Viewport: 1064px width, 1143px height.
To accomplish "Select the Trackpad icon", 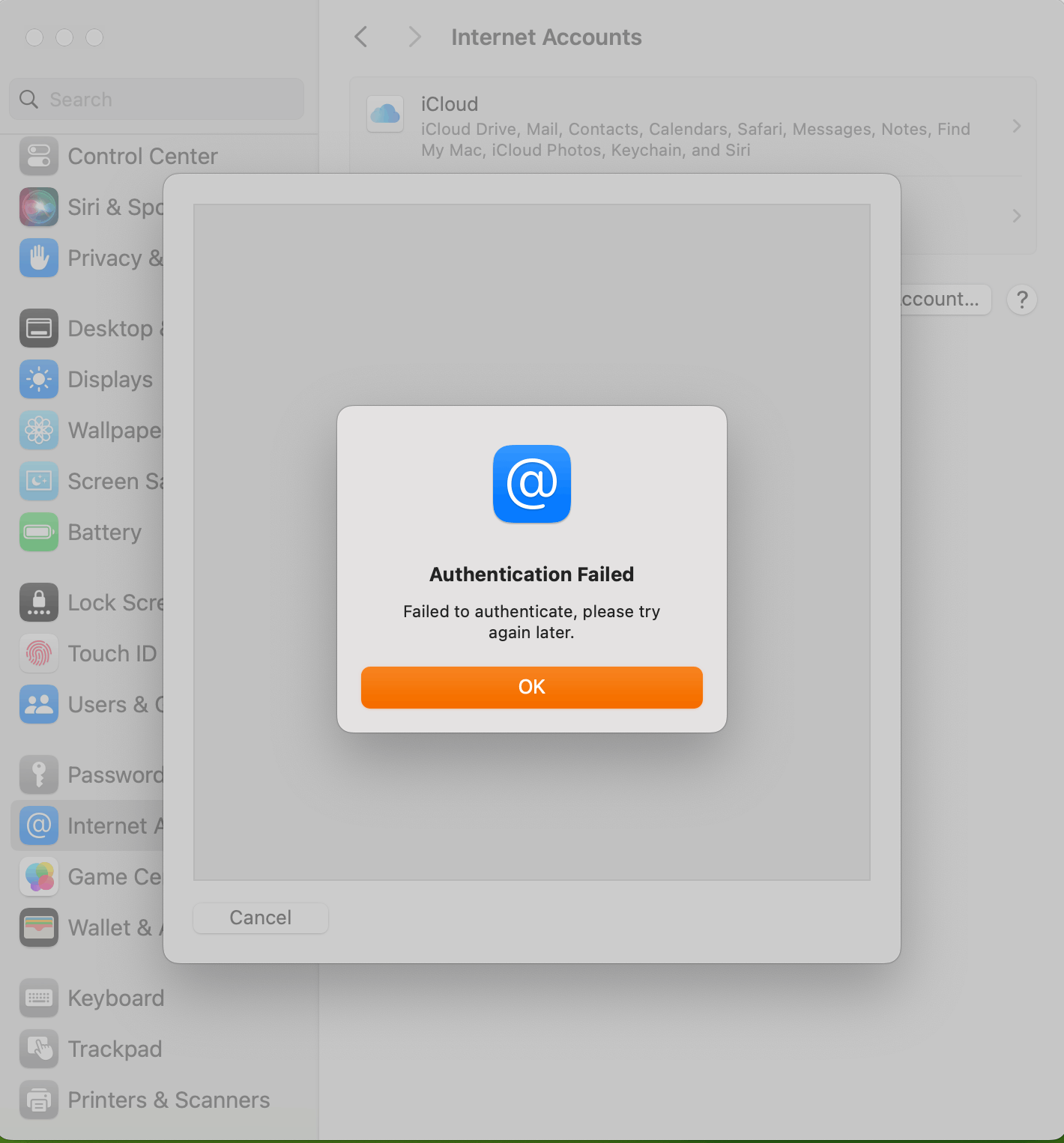I will click(x=39, y=1049).
